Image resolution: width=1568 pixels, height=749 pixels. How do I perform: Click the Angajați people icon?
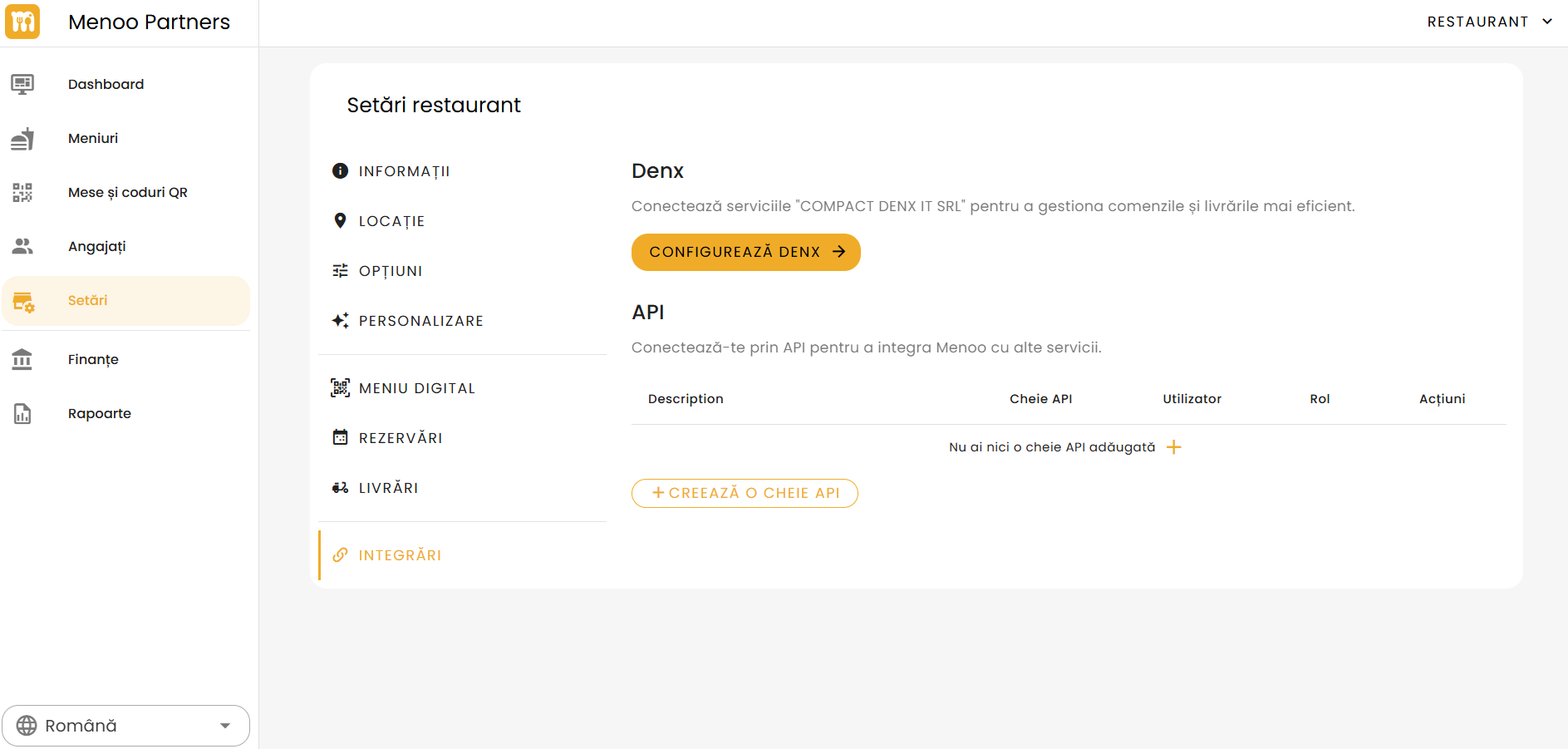coord(22,245)
